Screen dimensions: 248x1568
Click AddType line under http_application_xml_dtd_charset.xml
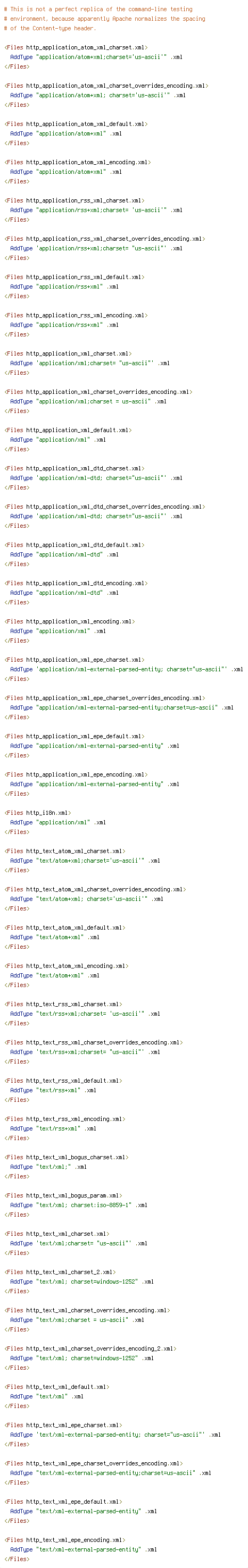(96, 478)
